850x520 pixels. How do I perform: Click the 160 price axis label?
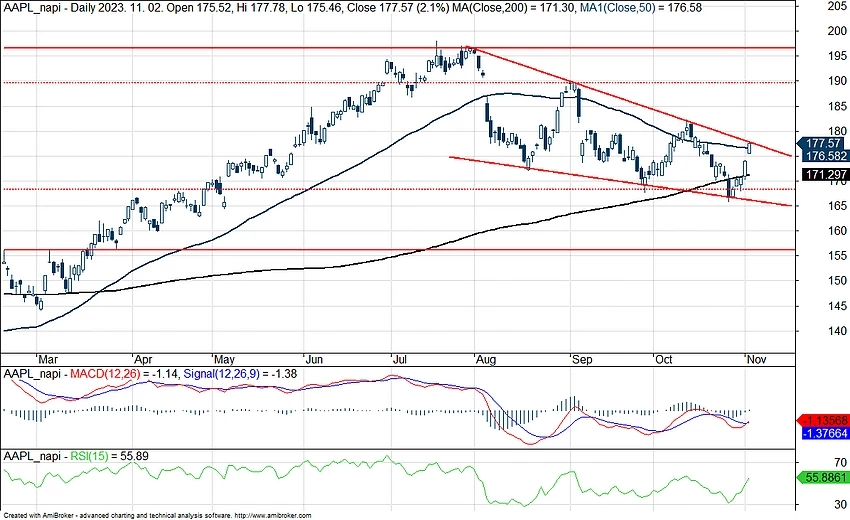(837, 230)
